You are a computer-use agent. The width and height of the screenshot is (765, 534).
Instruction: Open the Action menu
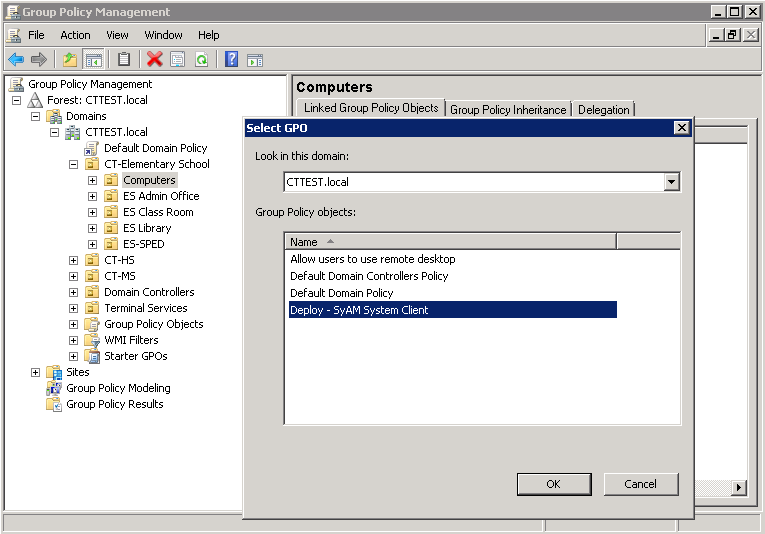tap(75, 35)
